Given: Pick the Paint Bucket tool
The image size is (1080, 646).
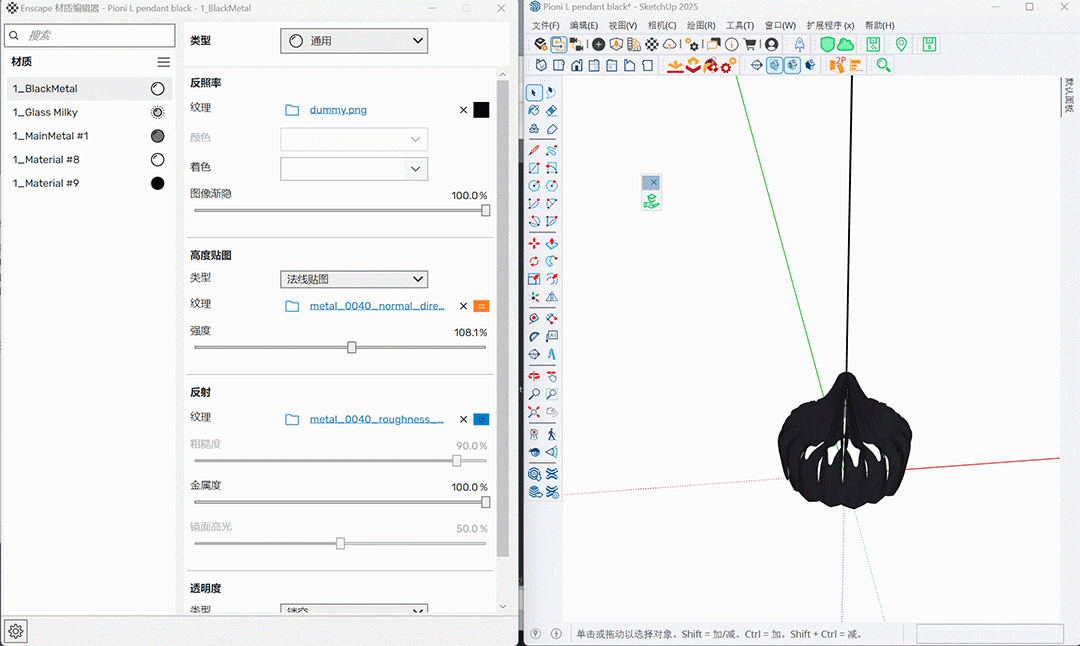Looking at the screenshot, I should pos(534,111).
